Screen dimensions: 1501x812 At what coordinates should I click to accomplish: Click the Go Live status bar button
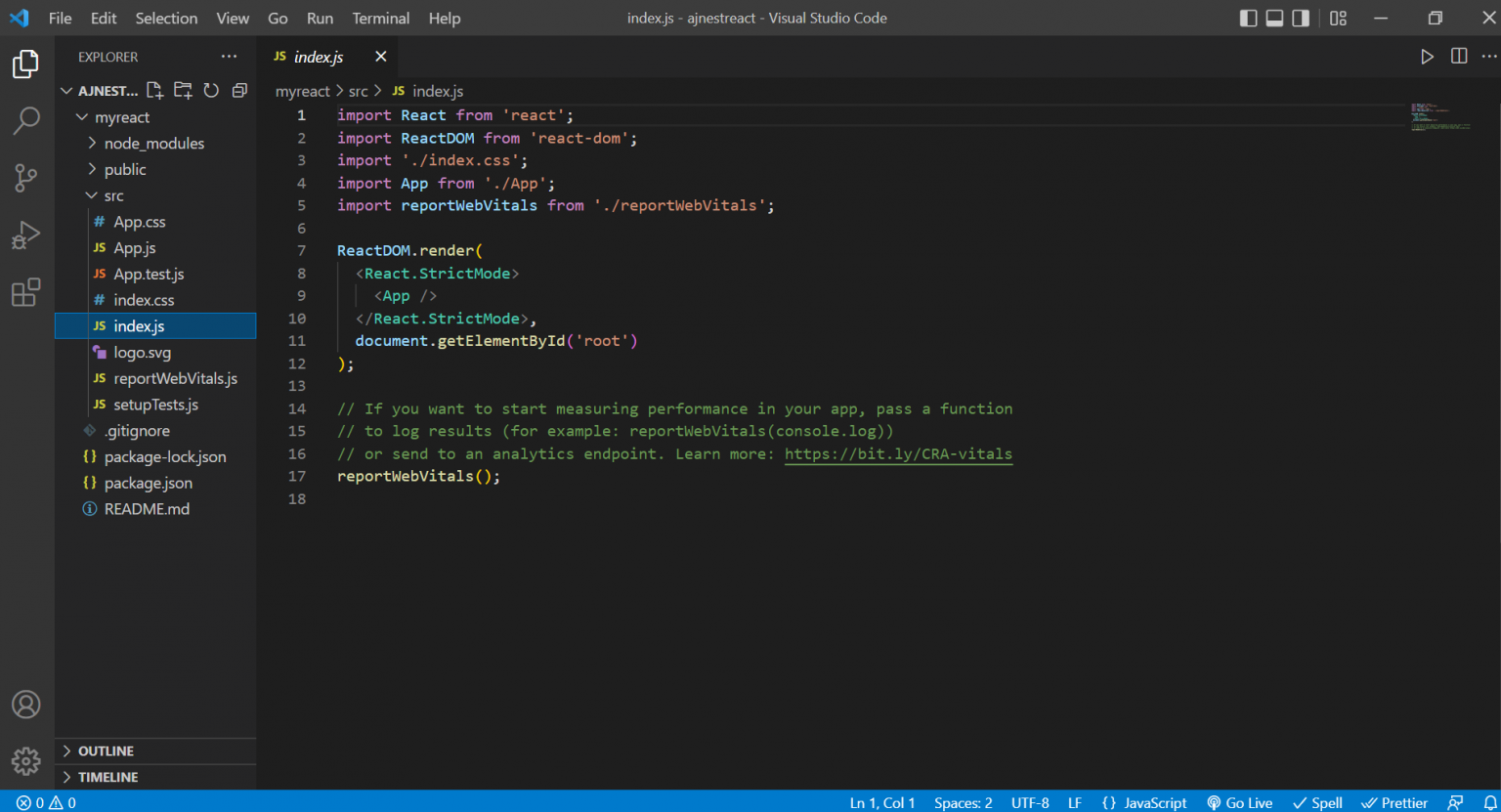(x=1239, y=802)
